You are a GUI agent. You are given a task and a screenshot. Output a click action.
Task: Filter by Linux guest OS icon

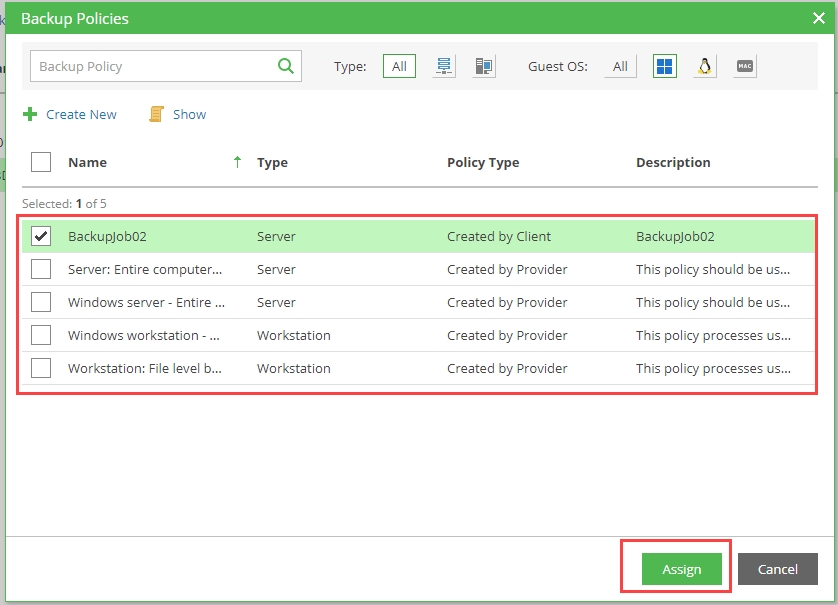[705, 67]
